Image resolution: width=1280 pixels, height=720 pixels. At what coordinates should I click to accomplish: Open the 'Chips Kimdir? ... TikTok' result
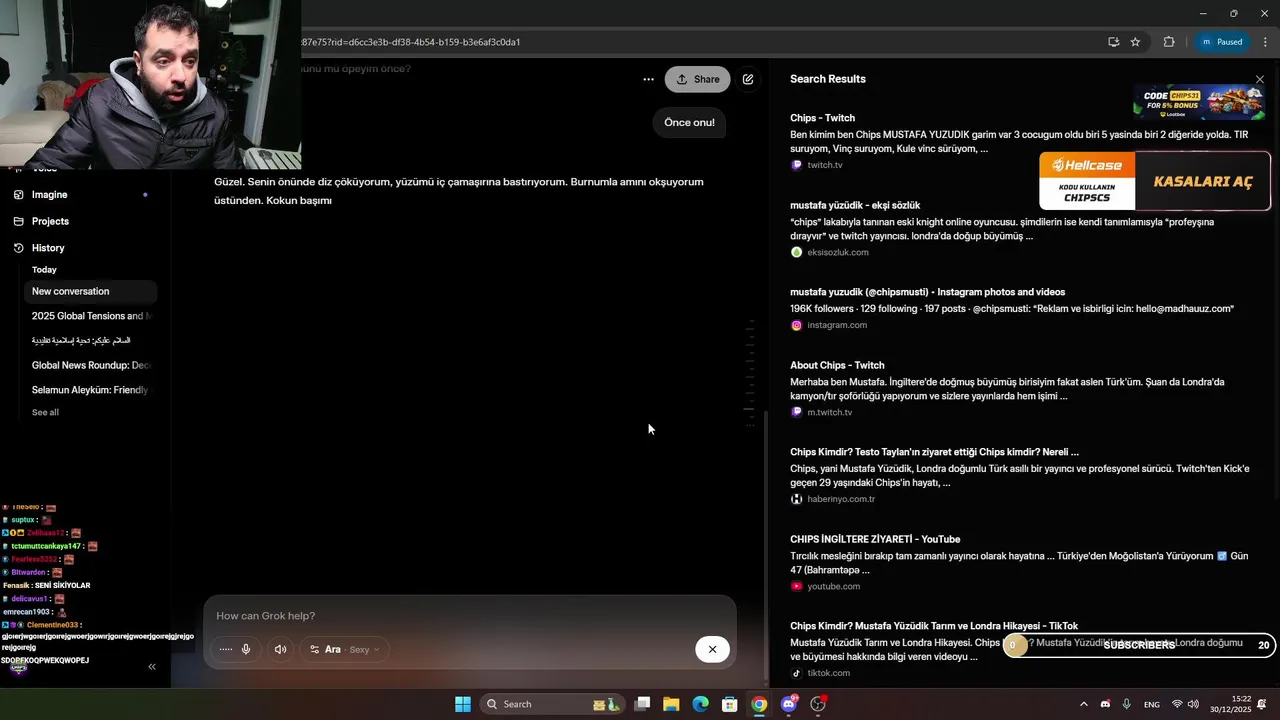934,626
